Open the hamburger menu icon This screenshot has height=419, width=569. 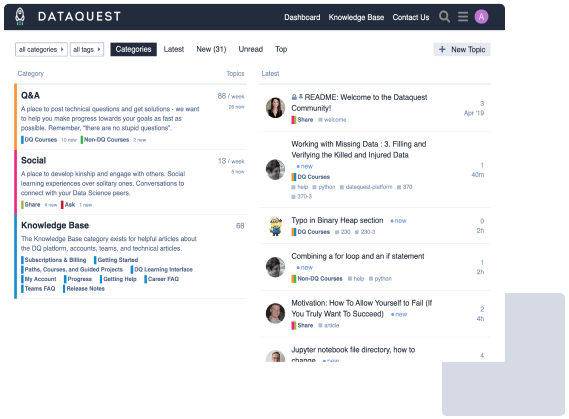463,17
